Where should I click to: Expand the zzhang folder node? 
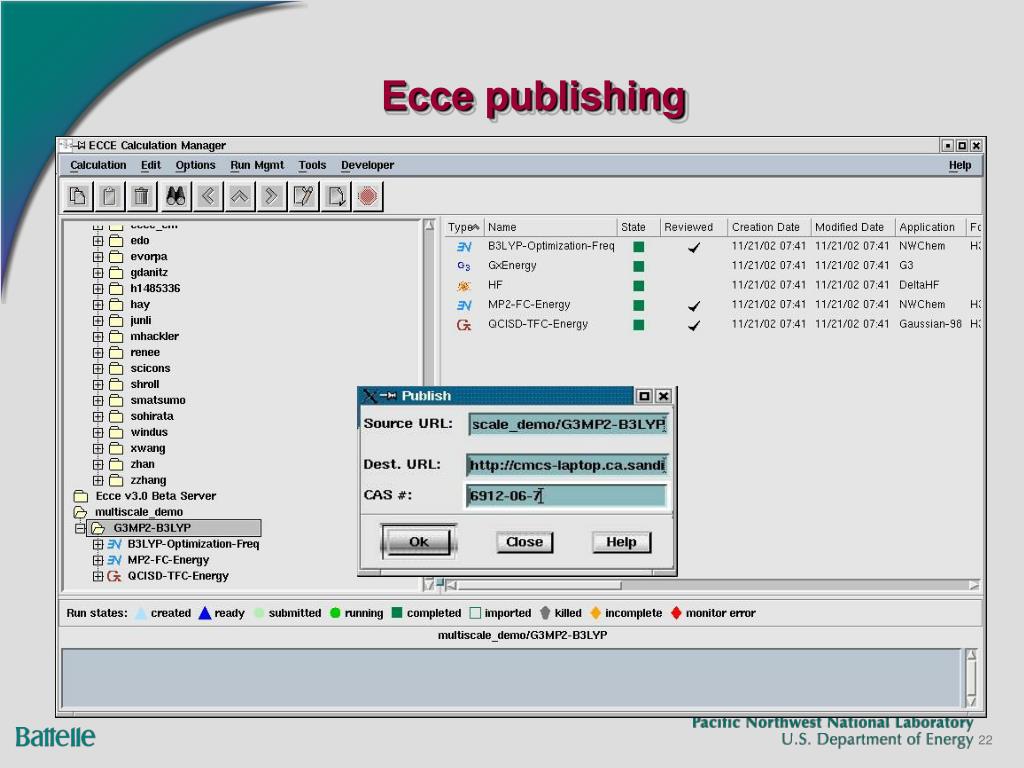98,481
